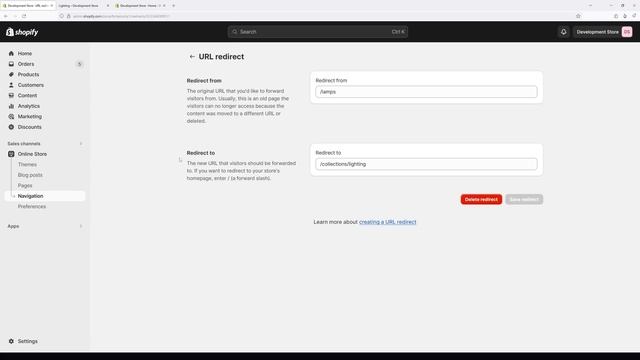Open Preferences under Online Store
Screen dimensions: 640x360
coord(31,207)
